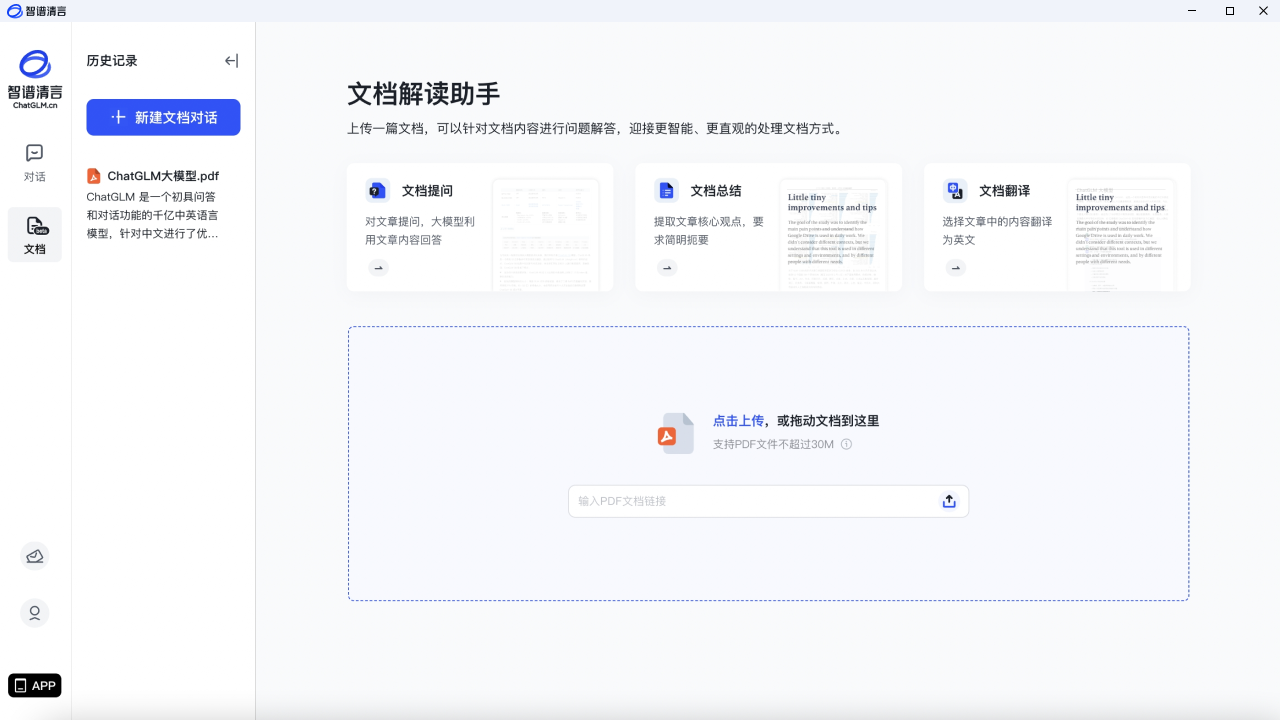1280x720 pixels.
Task: Start 文档翻译 via its arrow button
Action: coord(955,267)
